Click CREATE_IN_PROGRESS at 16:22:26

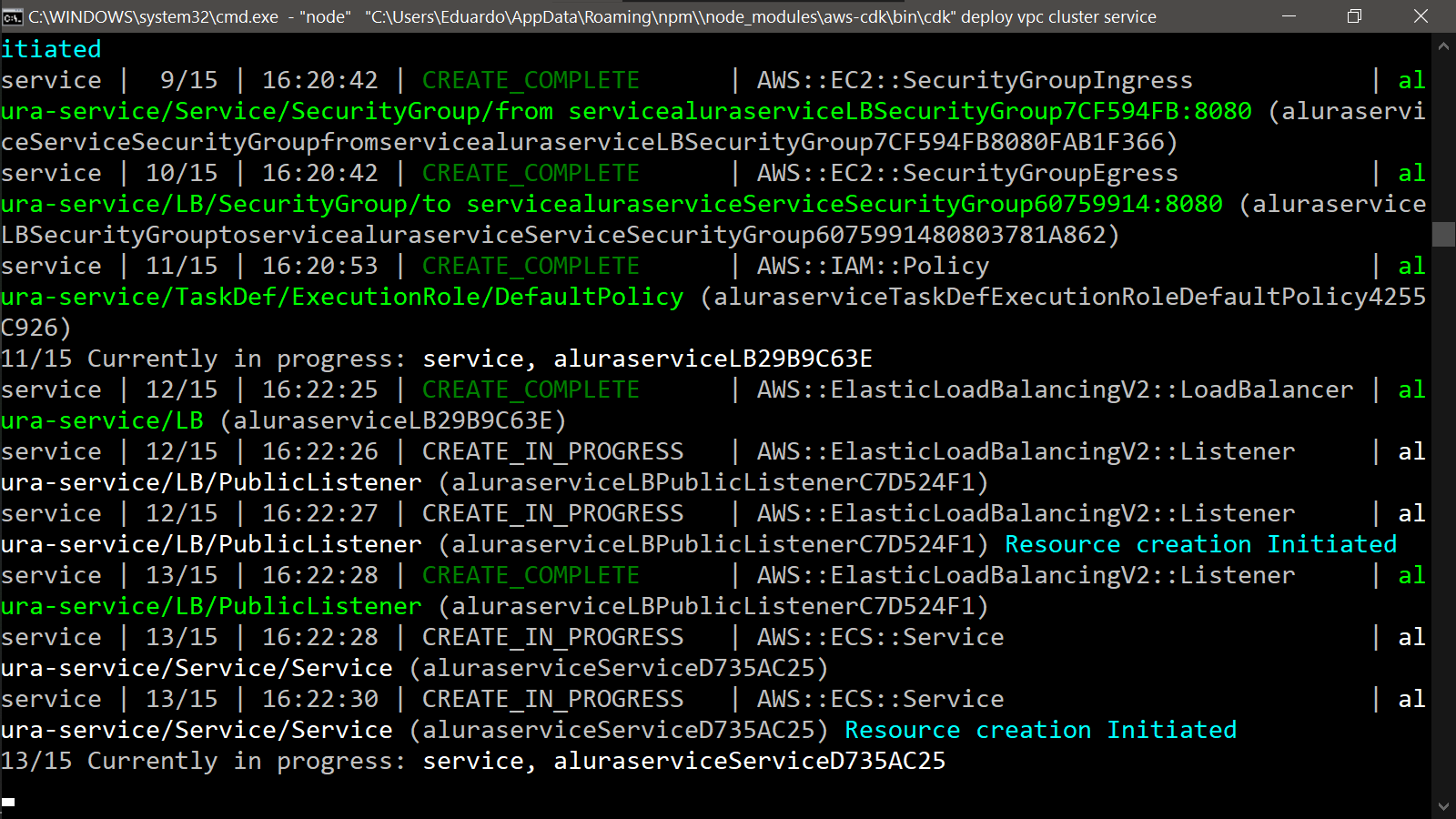point(552,451)
